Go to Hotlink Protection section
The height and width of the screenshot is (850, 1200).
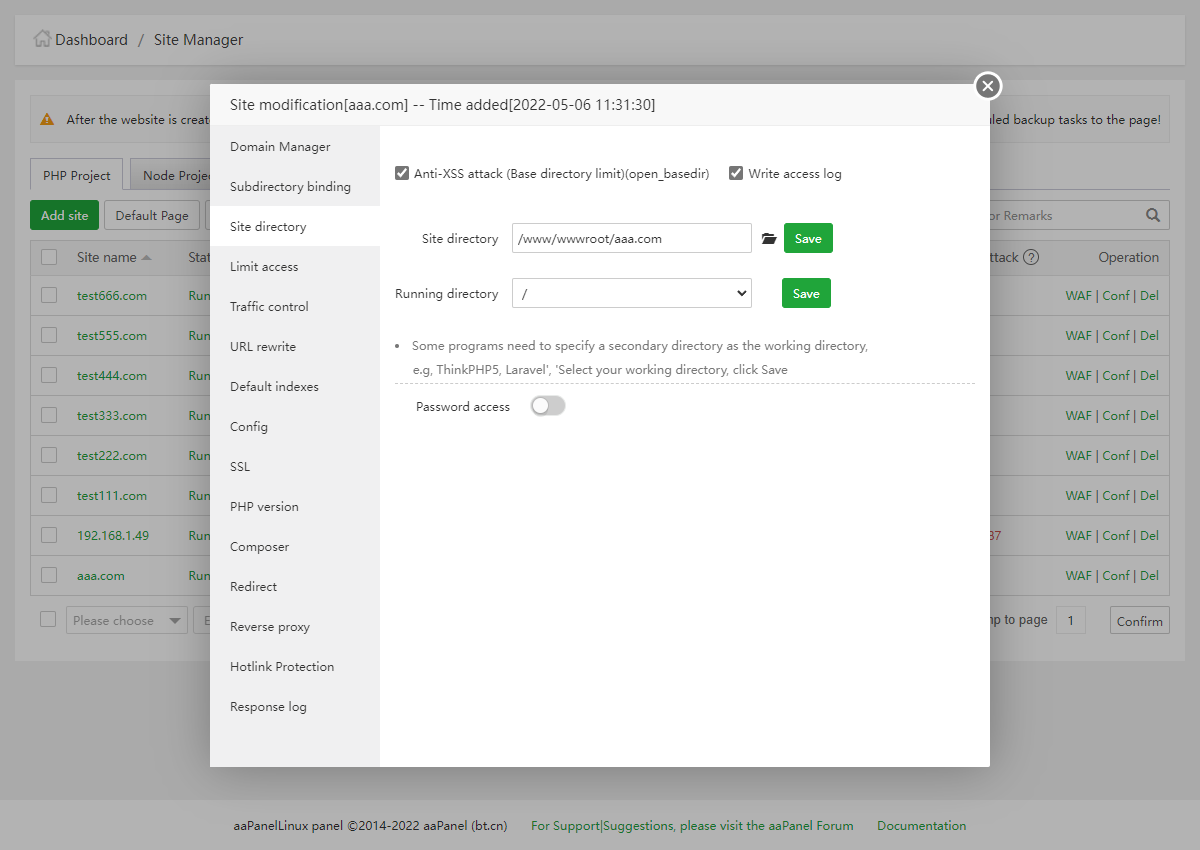tap(282, 667)
